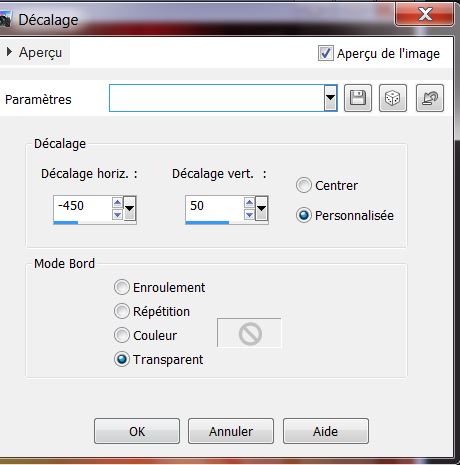Select the Enroulement edge mode
The height and width of the screenshot is (465, 460).
pos(122,287)
